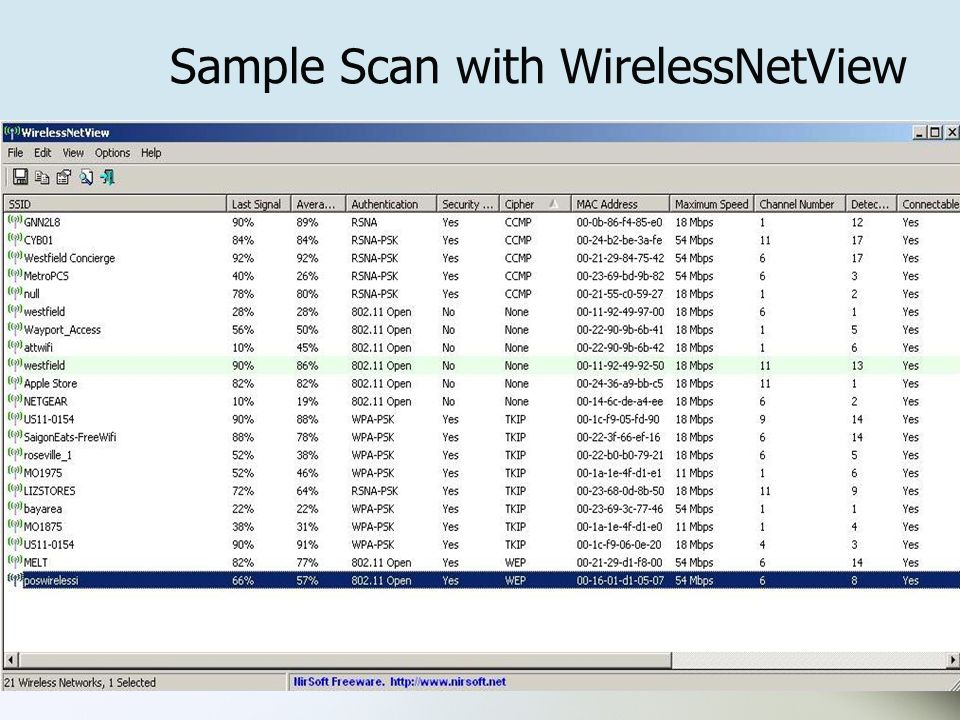Open the www.nirsoft.net link
This screenshot has height=720, width=960.
[448, 681]
